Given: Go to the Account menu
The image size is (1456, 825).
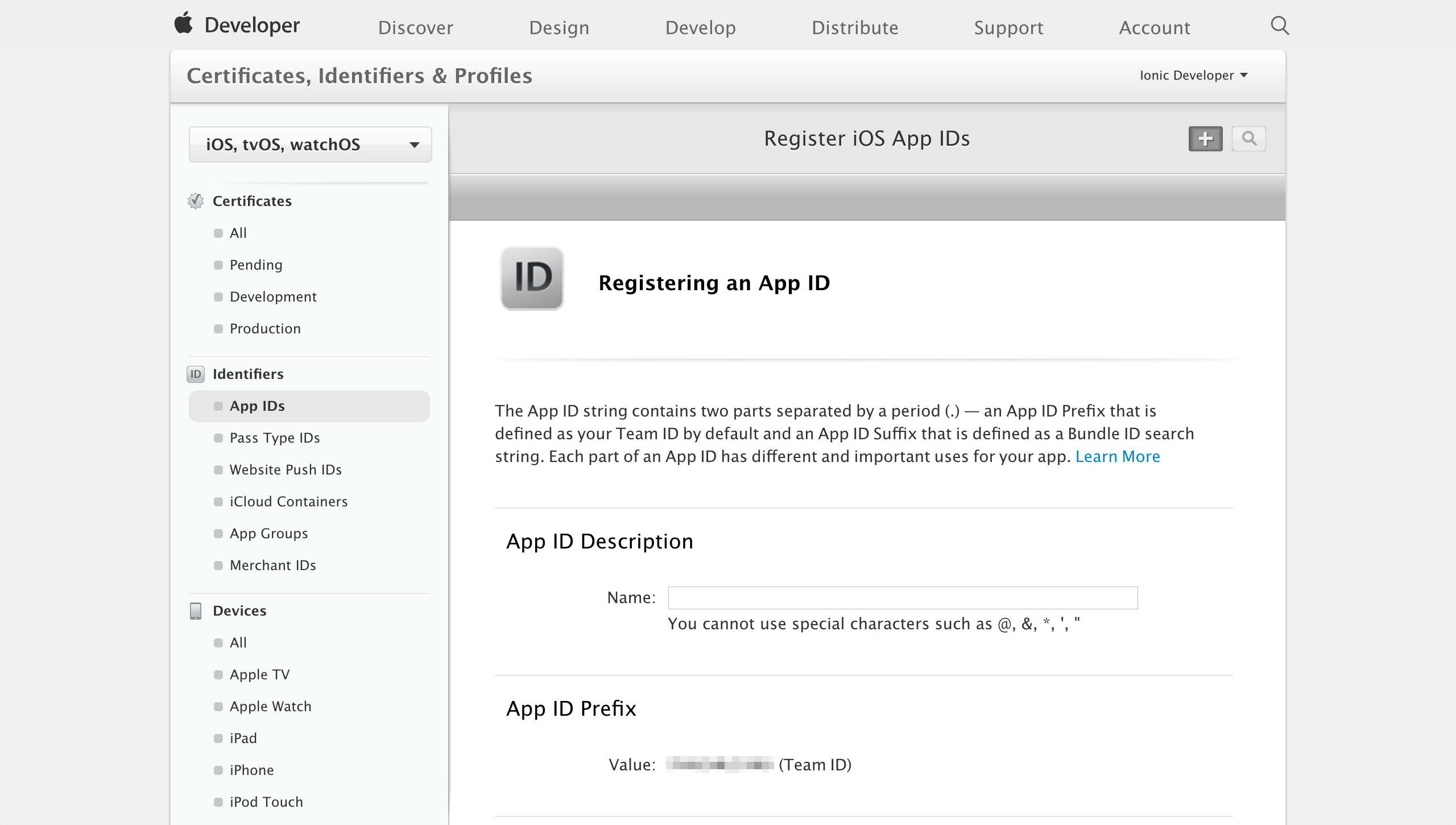Looking at the screenshot, I should [x=1155, y=27].
